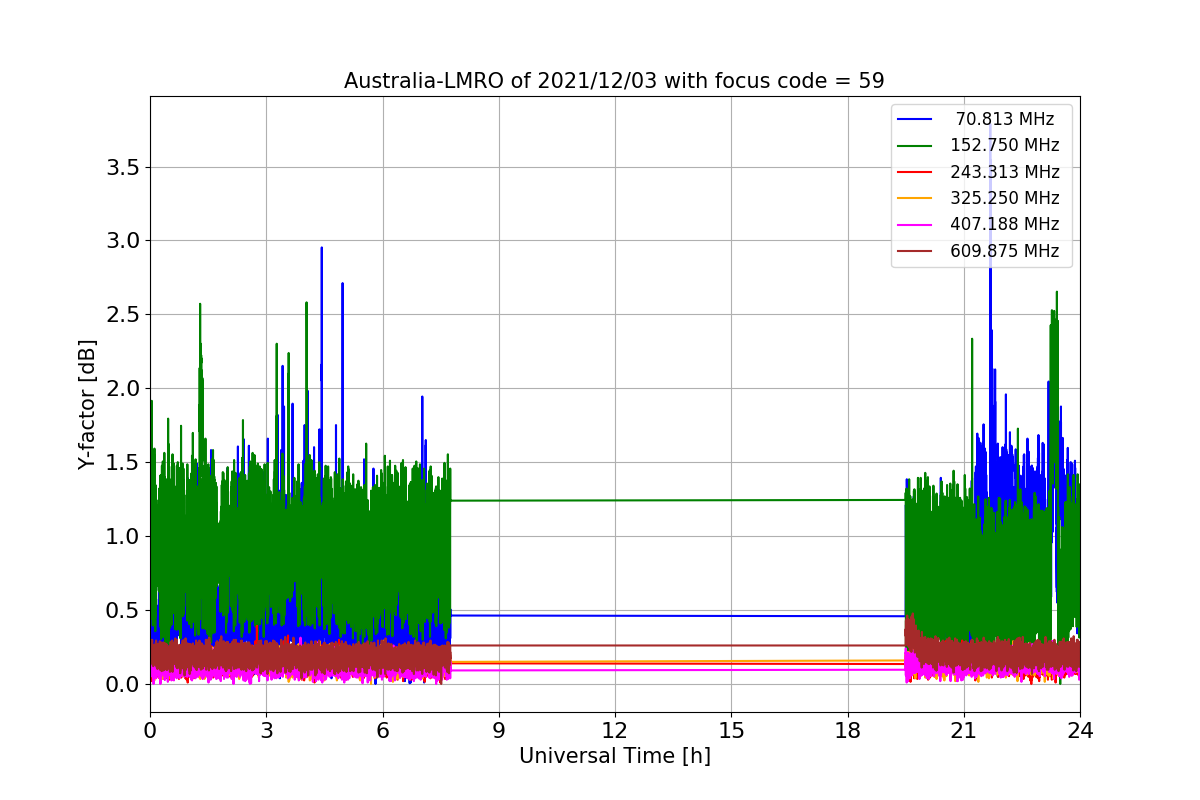Click the orange legend line sample
Viewport: 1200px width, 800px height.
(x=915, y=198)
